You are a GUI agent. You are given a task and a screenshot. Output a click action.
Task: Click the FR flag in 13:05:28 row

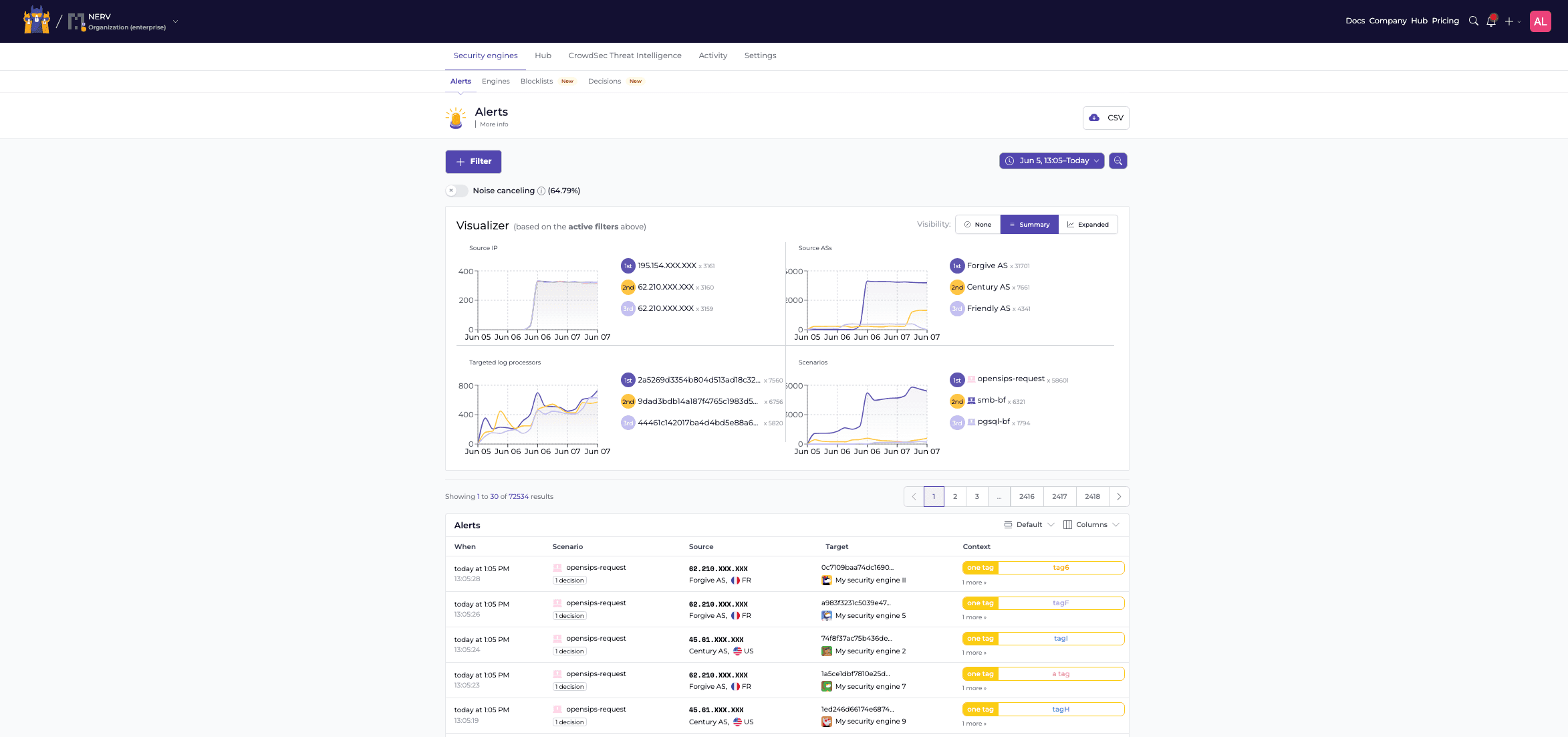(735, 581)
